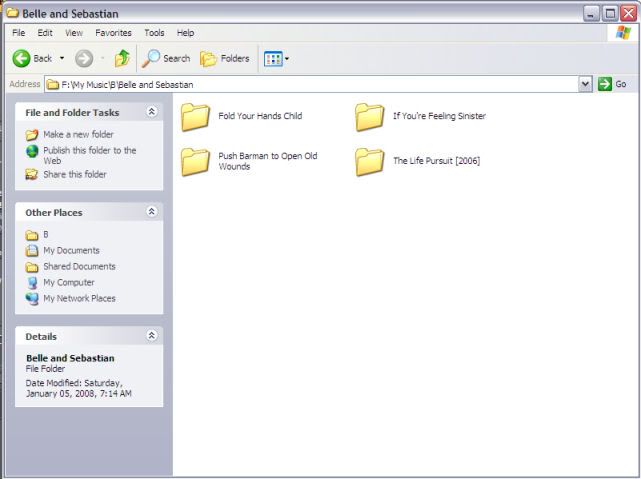641x479 pixels.
Task: Maximize the Belle and Sebastian window
Action: pos(610,13)
